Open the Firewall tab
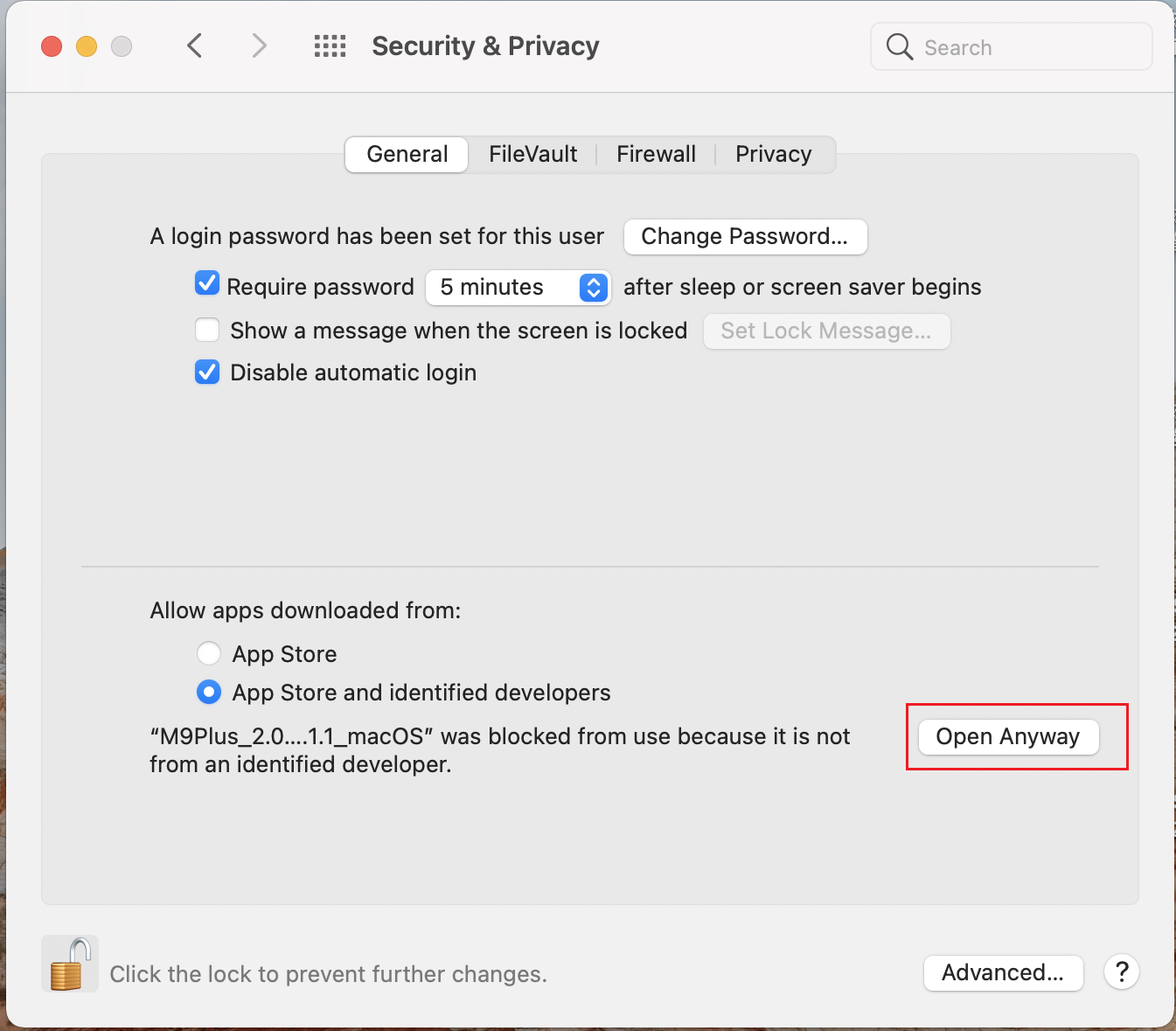Viewport: 1176px width, 1031px height. click(656, 155)
